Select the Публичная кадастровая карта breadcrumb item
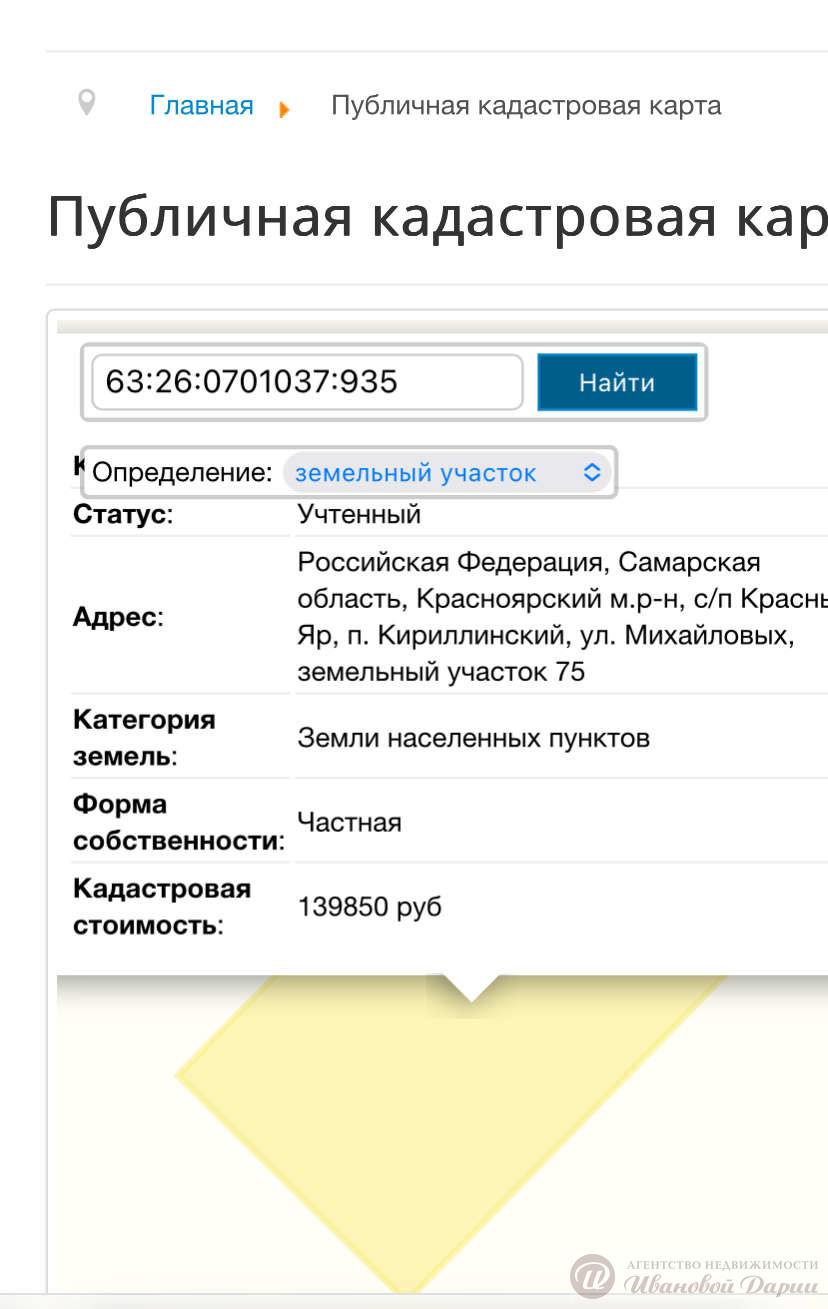The height and width of the screenshot is (1309, 828). 526,105
